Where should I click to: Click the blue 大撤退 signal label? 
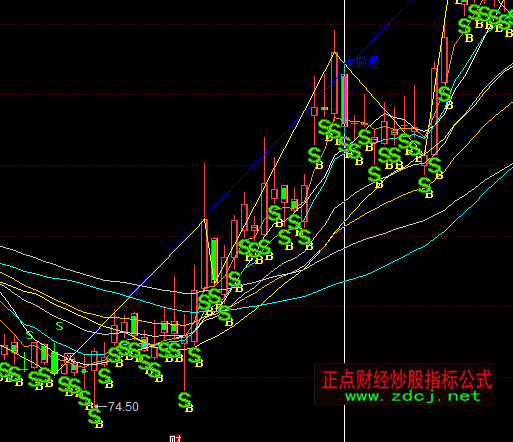[x=362, y=62]
